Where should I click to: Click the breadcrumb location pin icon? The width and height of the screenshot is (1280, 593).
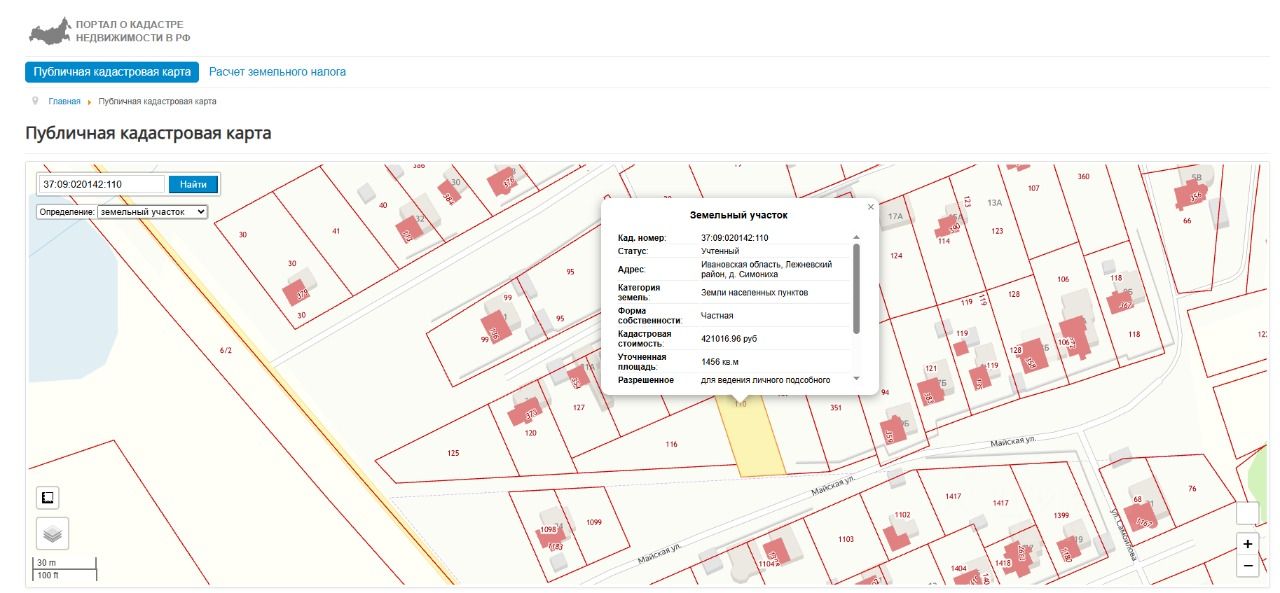(x=36, y=101)
